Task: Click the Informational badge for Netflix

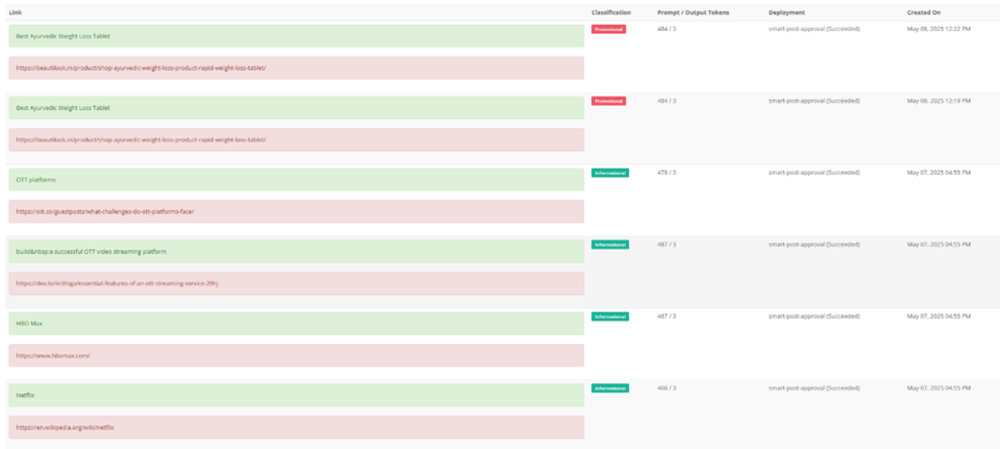Action: click(x=610, y=388)
